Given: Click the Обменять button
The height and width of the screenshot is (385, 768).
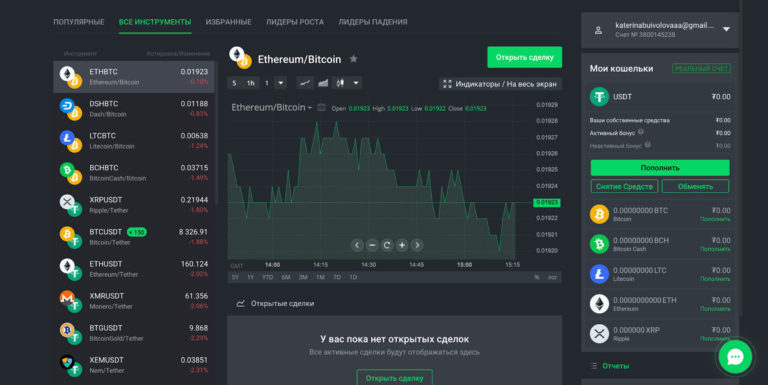Looking at the screenshot, I should 695,187.
